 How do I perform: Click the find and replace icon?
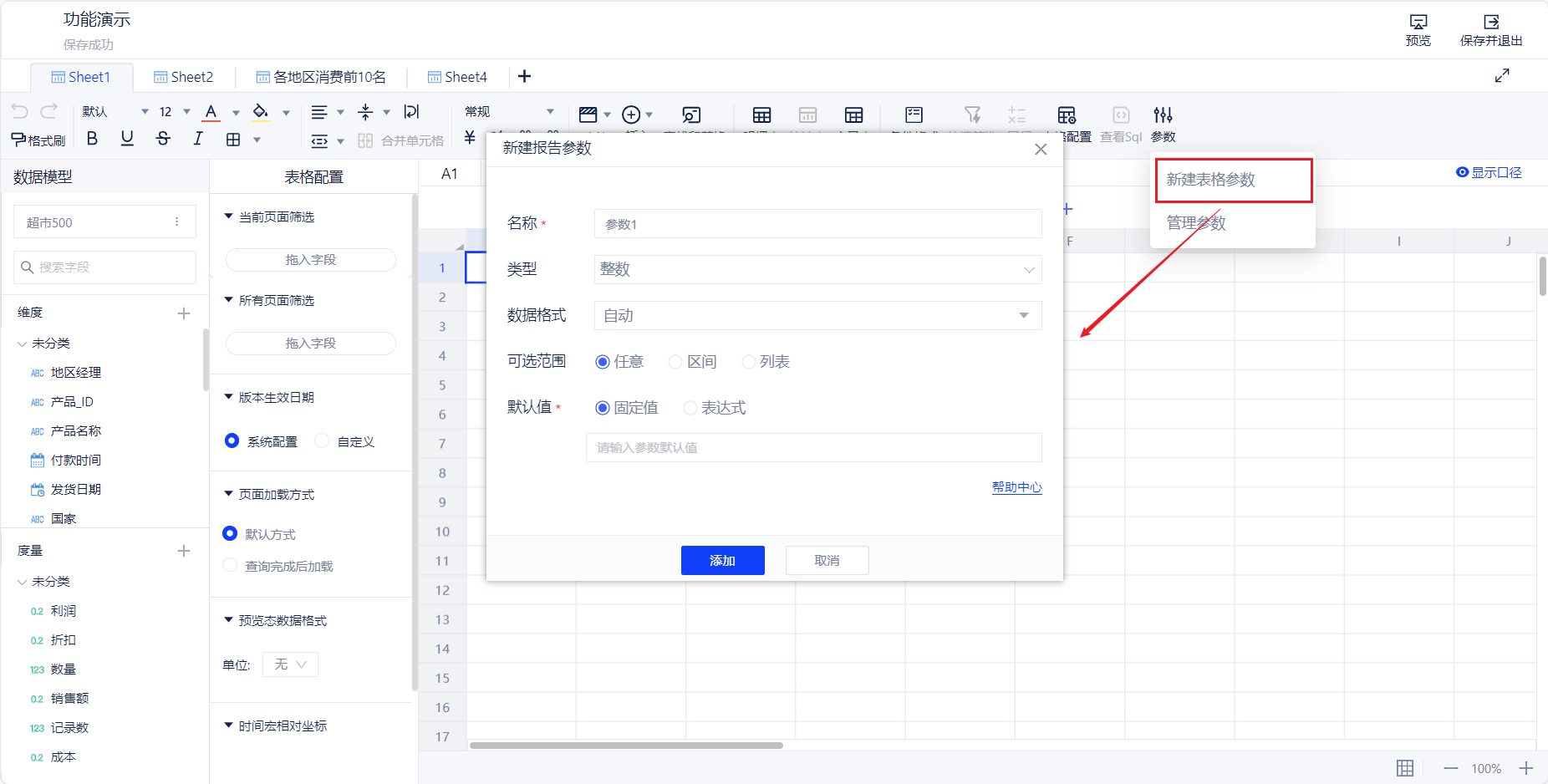tap(691, 115)
